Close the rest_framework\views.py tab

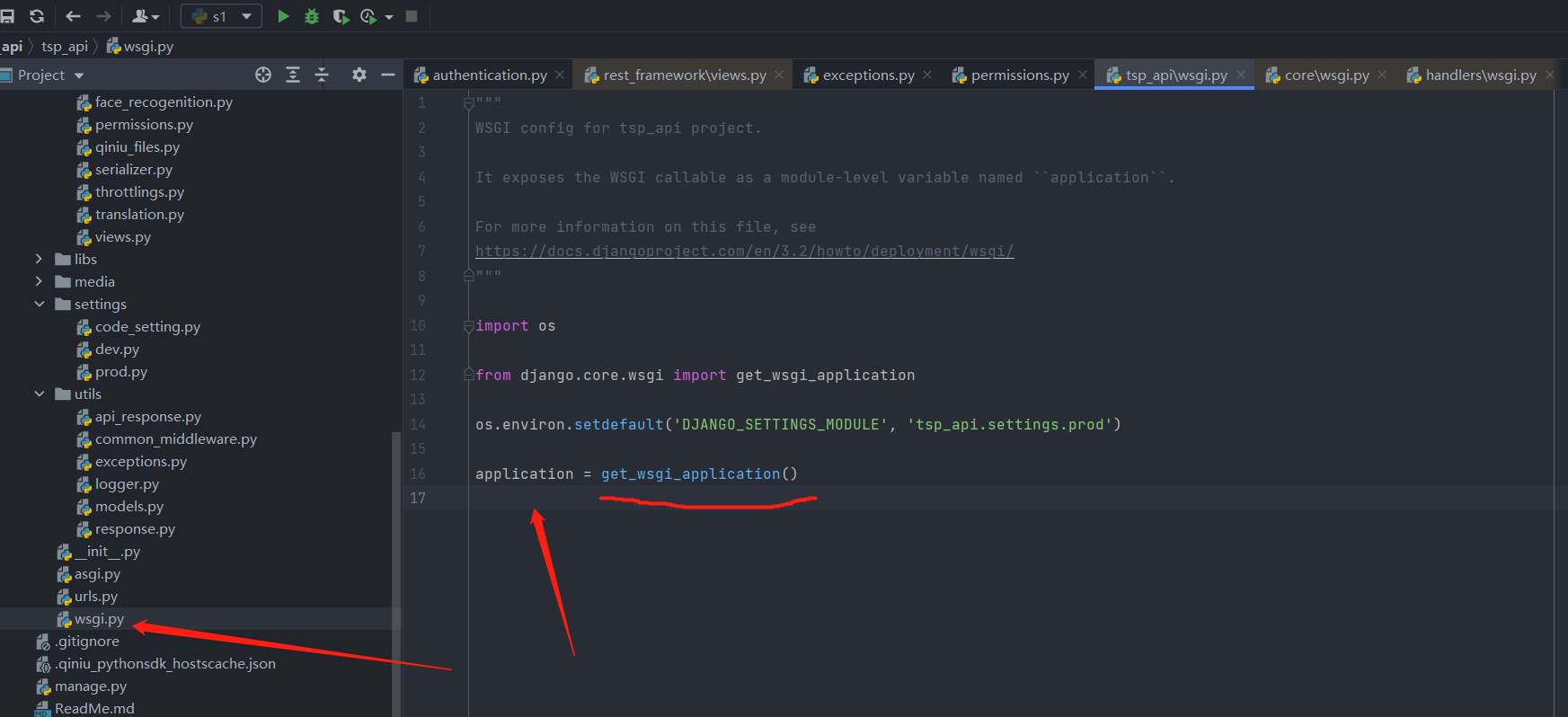(779, 75)
